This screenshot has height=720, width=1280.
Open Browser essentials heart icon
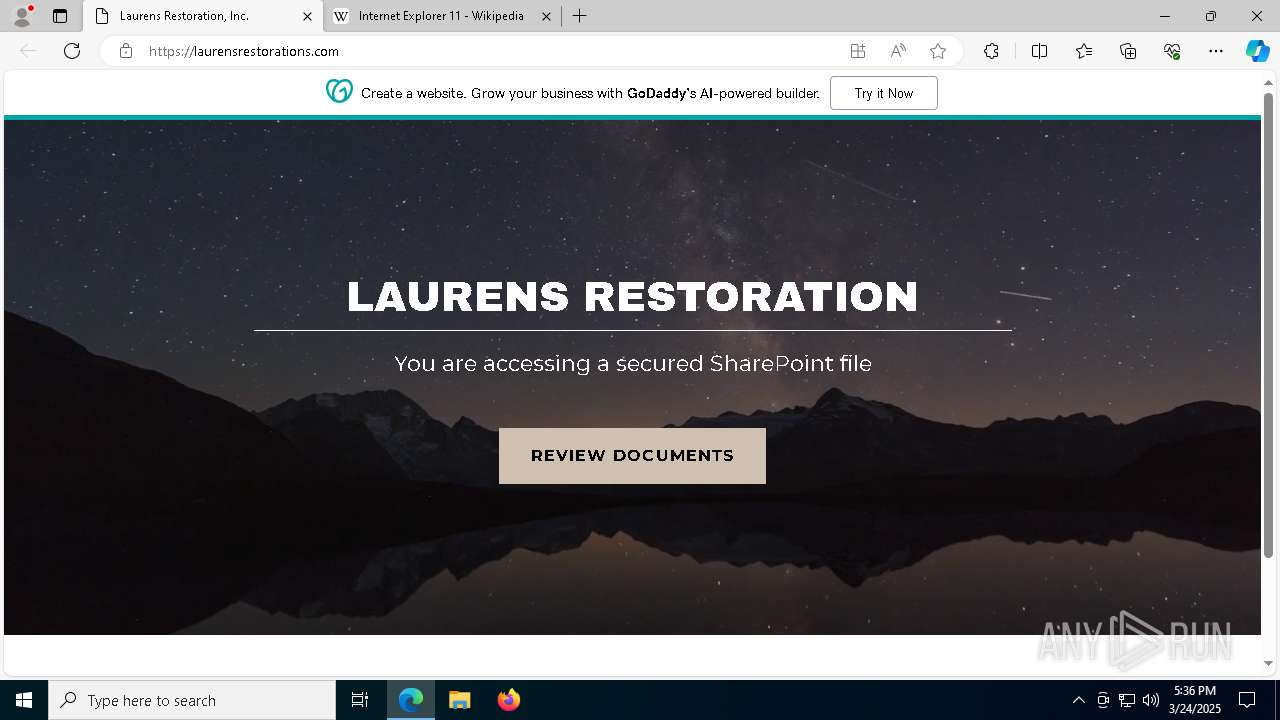click(x=1172, y=51)
